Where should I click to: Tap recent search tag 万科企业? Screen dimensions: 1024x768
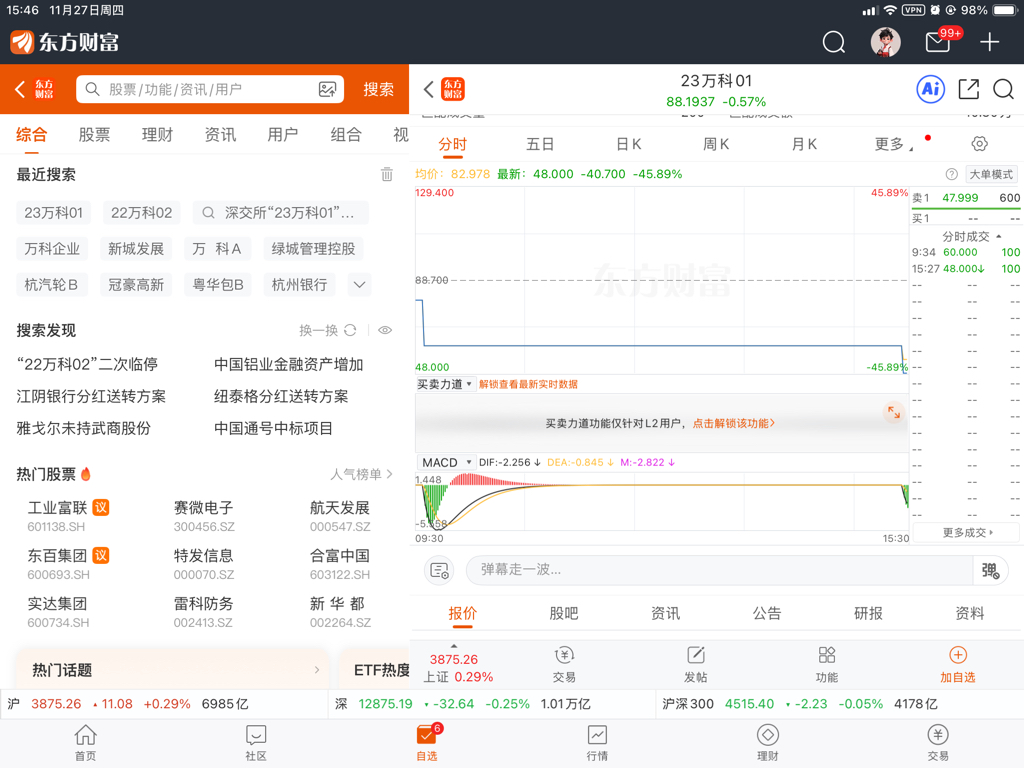pyautogui.click(x=52, y=249)
